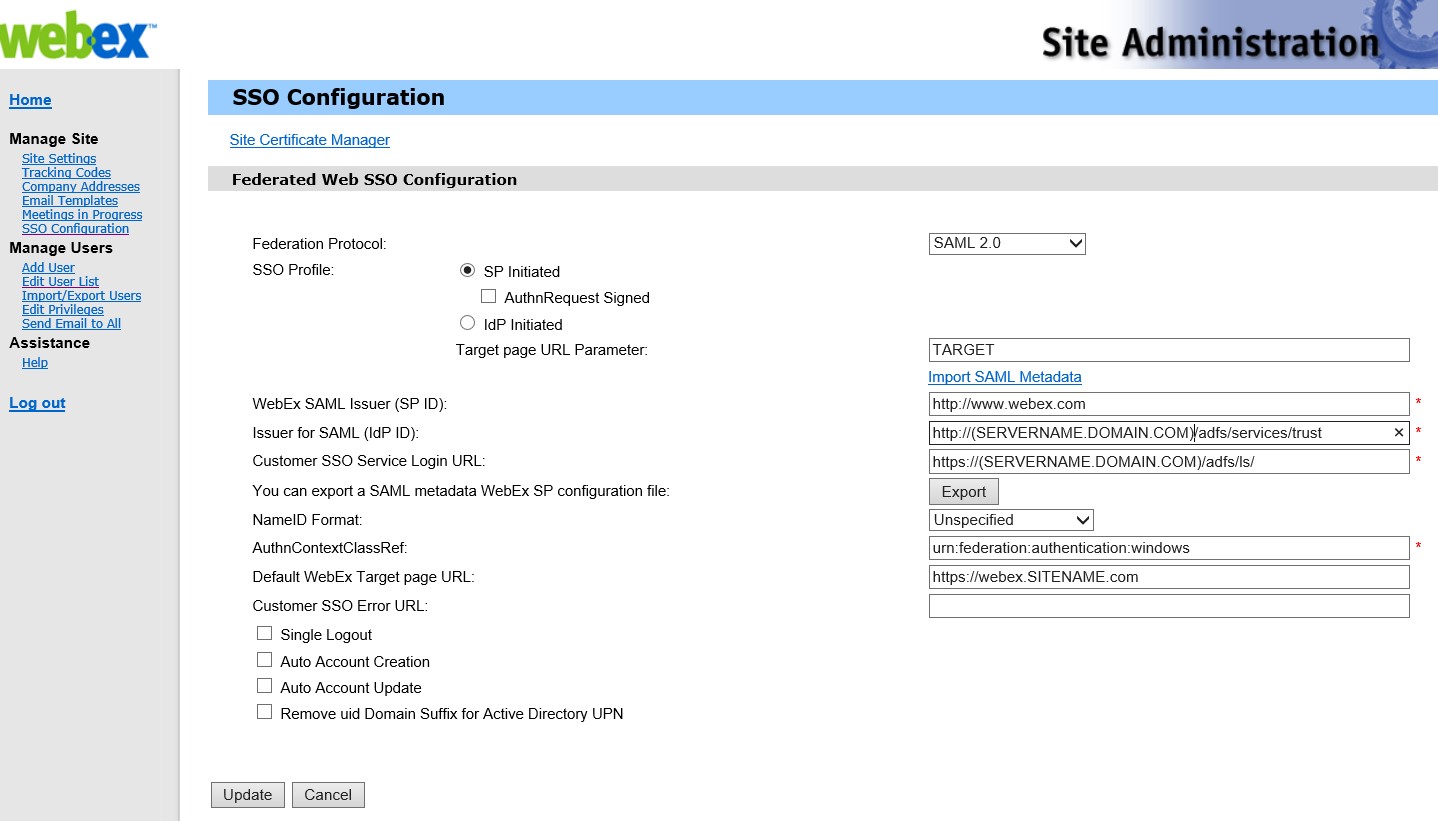Enable Single Logout checkbox
Image resolution: width=1438 pixels, height=821 pixels.
(x=264, y=634)
